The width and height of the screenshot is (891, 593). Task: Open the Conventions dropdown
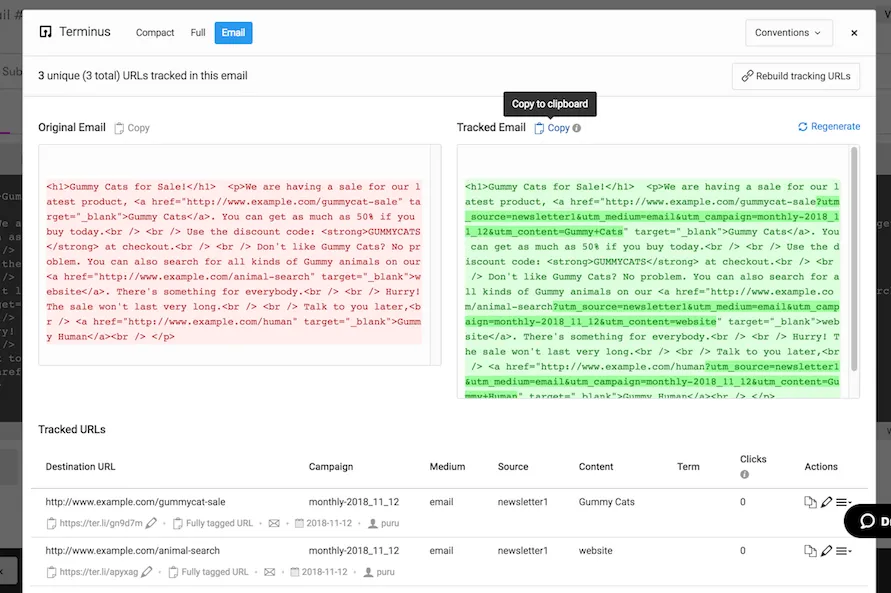coord(788,32)
